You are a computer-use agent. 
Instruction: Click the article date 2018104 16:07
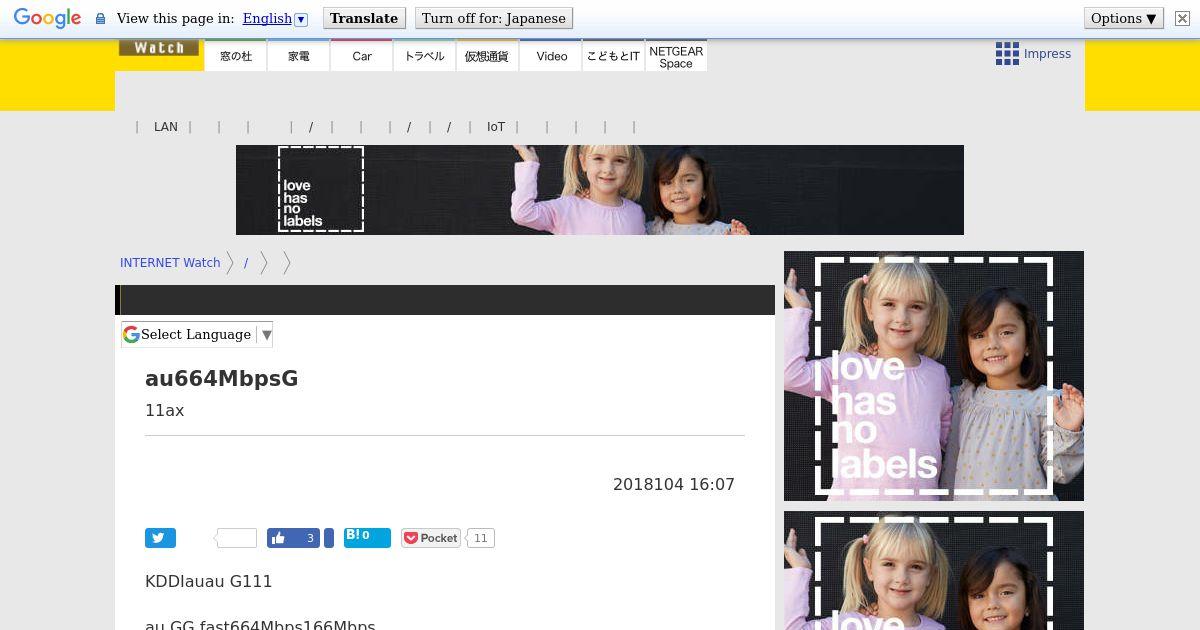pos(674,485)
